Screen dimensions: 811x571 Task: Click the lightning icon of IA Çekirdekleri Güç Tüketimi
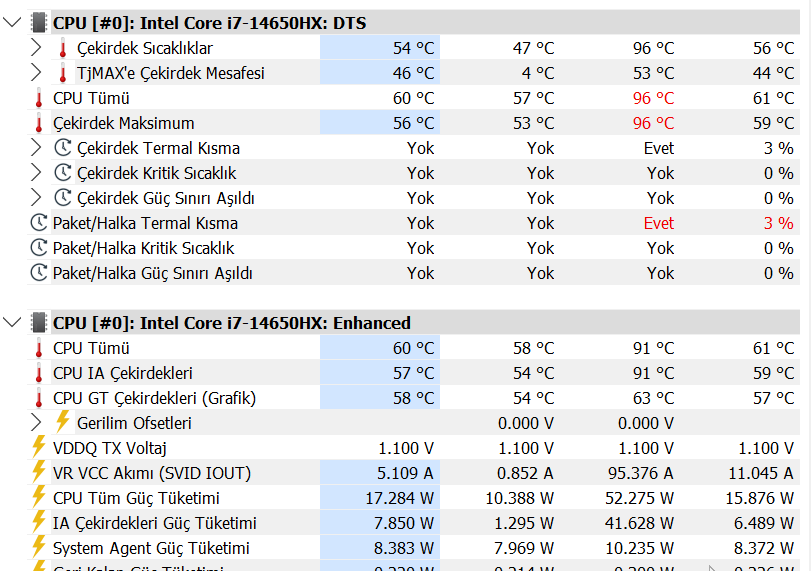click(39, 521)
